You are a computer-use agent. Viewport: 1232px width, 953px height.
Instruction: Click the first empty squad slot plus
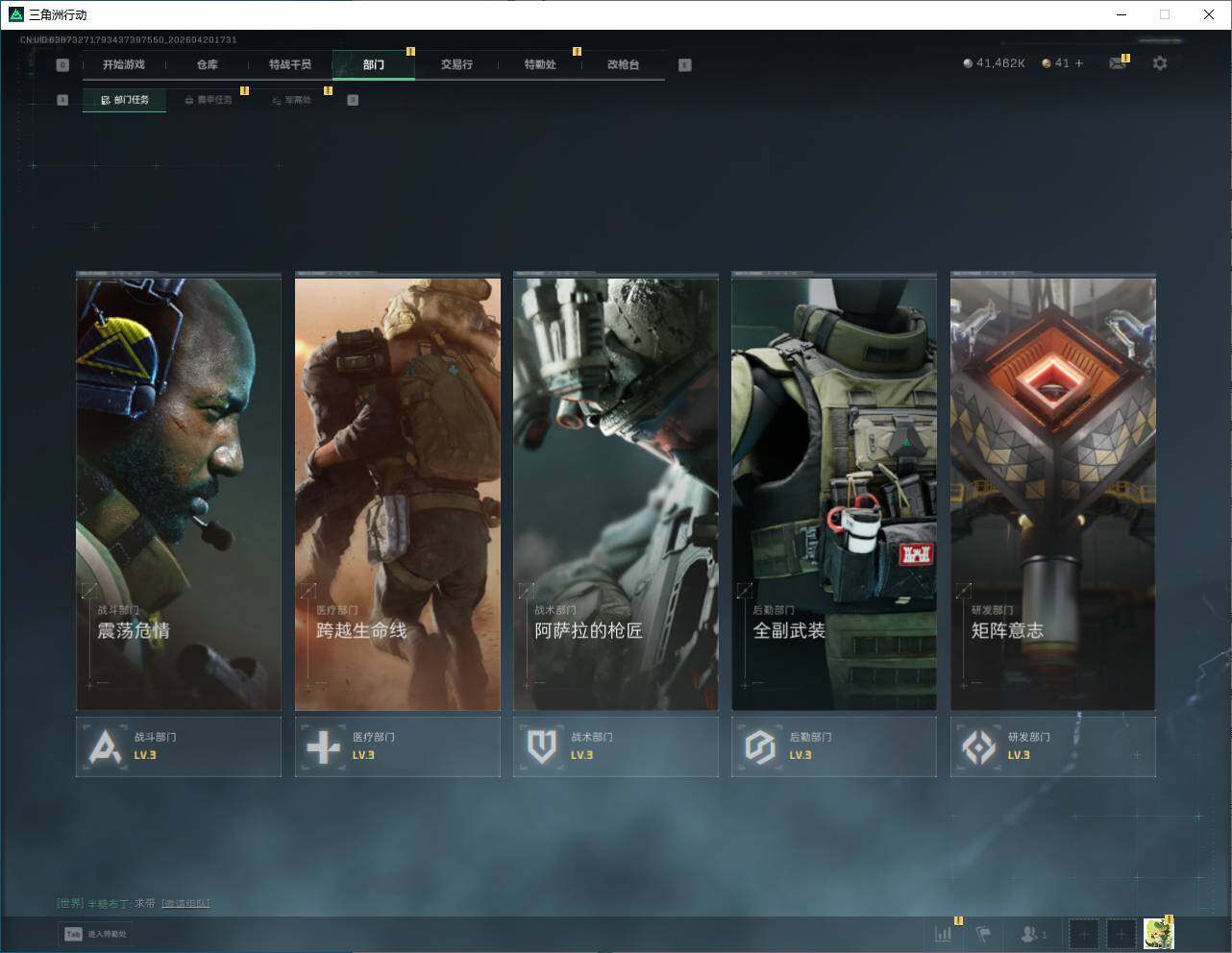pos(1084,933)
